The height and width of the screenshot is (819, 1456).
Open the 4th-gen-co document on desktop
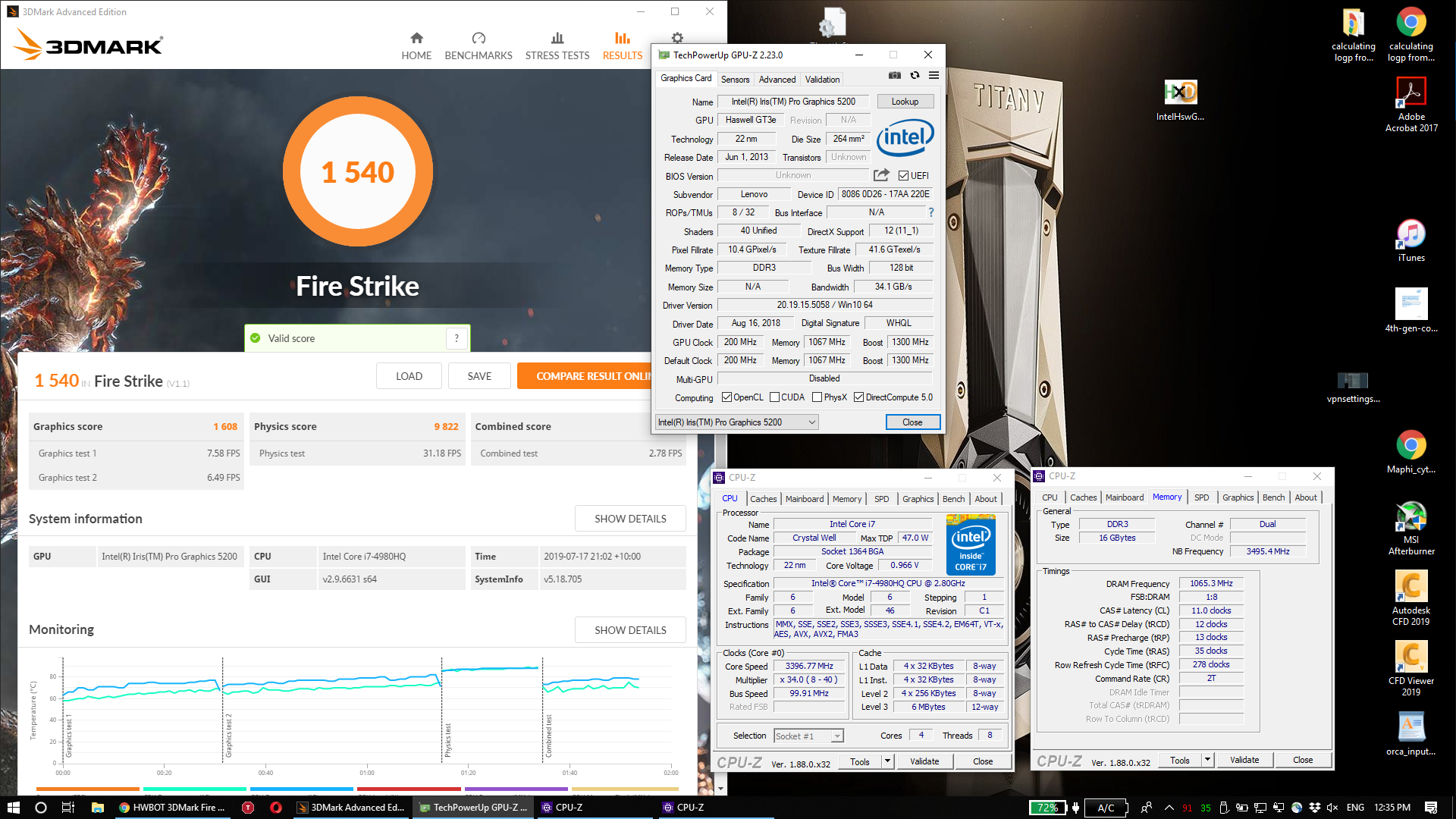click(x=1410, y=310)
